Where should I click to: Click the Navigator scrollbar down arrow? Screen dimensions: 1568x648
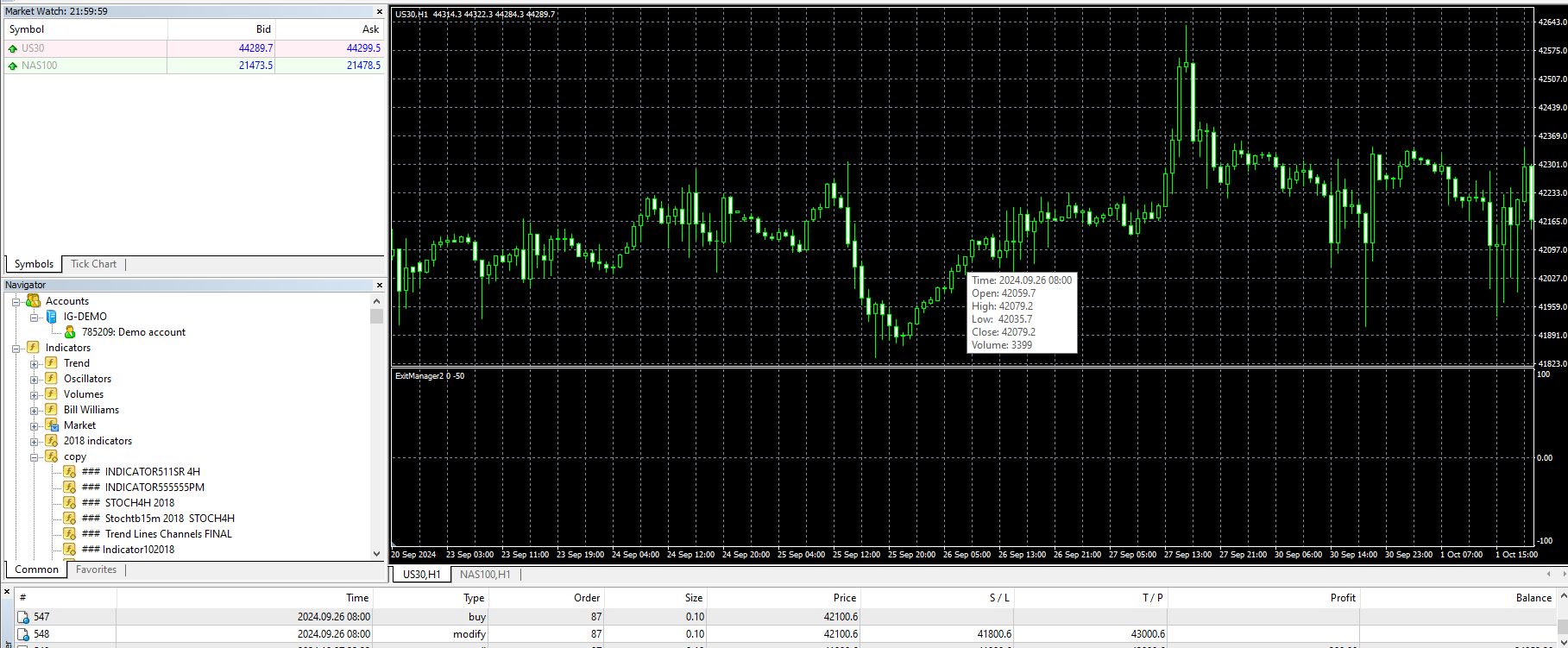[376, 554]
